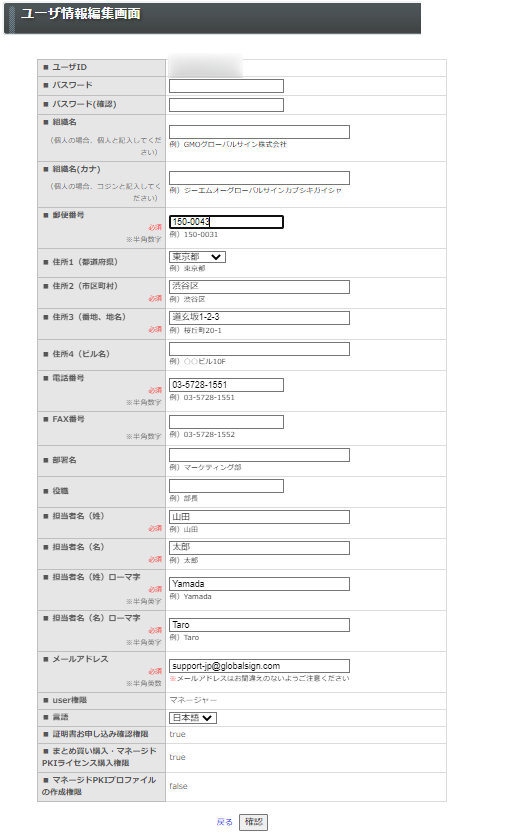Image resolution: width=520 pixels, height=839 pixels.
Task: Click the 住所2 field containing 渋谷区
Action: (259, 287)
